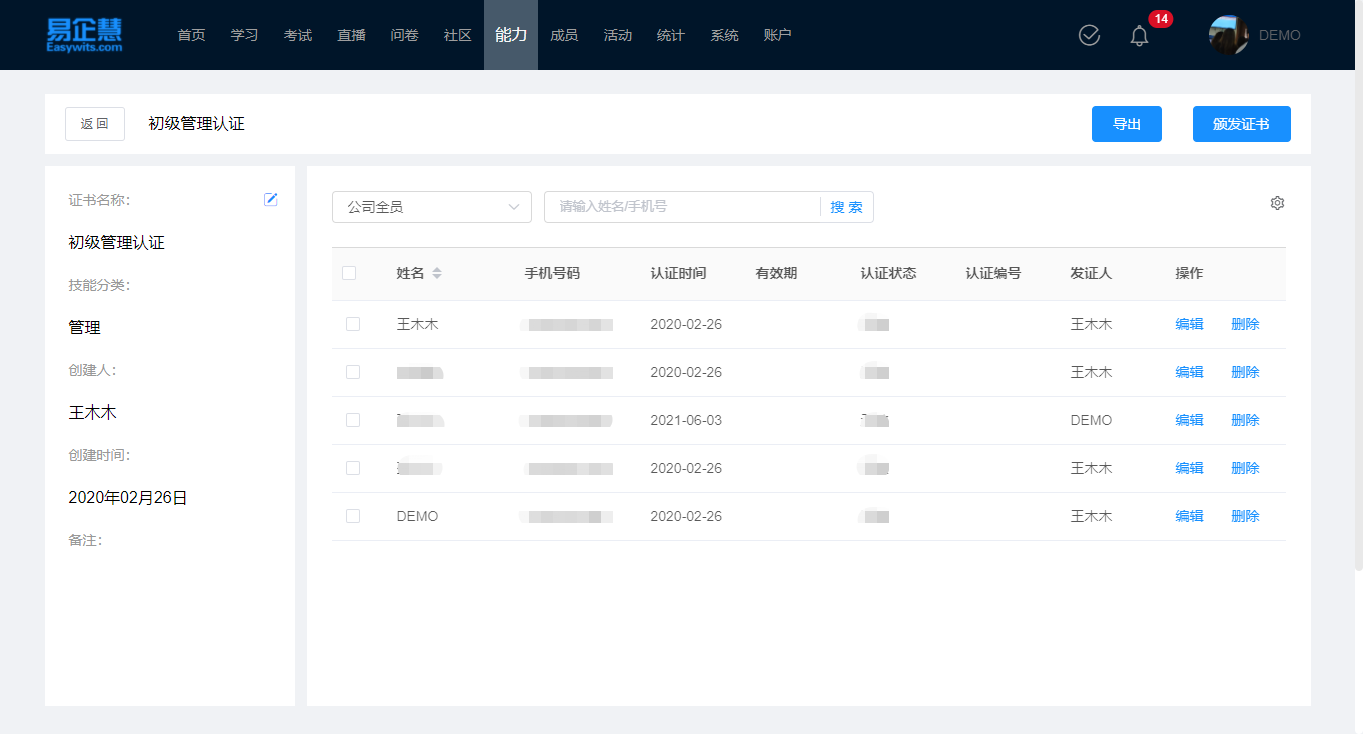Image resolution: width=1363 pixels, height=734 pixels.
Task: Focus the 请输入姓名/手机号 search field
Action: (682, 207)
